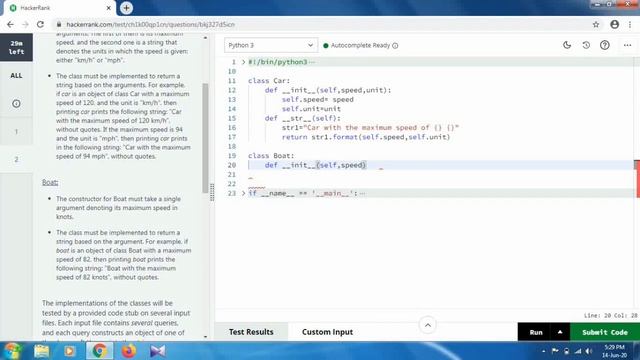Screen dimensions: 640x360
Task: Show hidden tray icons arrow
Action: 543,351
